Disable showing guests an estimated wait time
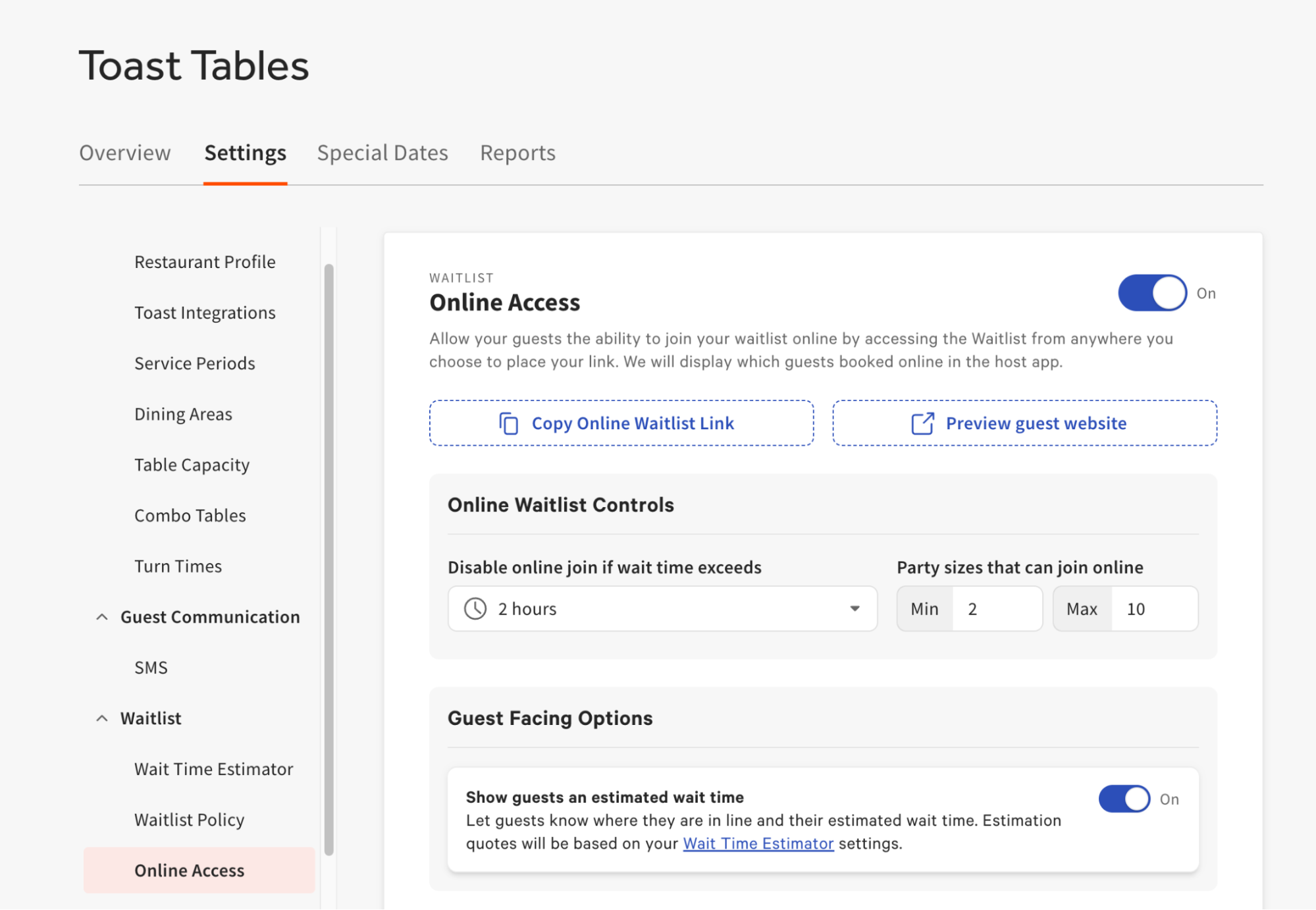The image size is (1316, 910). (1124, 799)
